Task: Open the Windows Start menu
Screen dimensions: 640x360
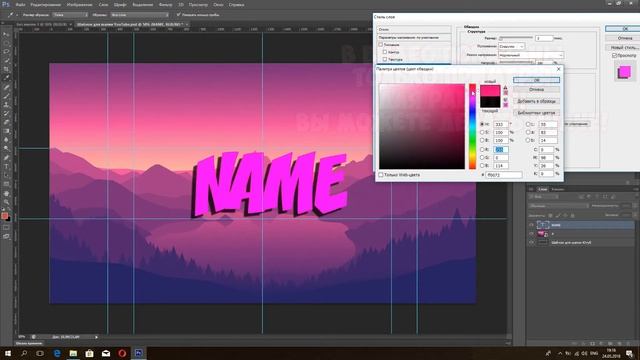Action: [7, 353]
